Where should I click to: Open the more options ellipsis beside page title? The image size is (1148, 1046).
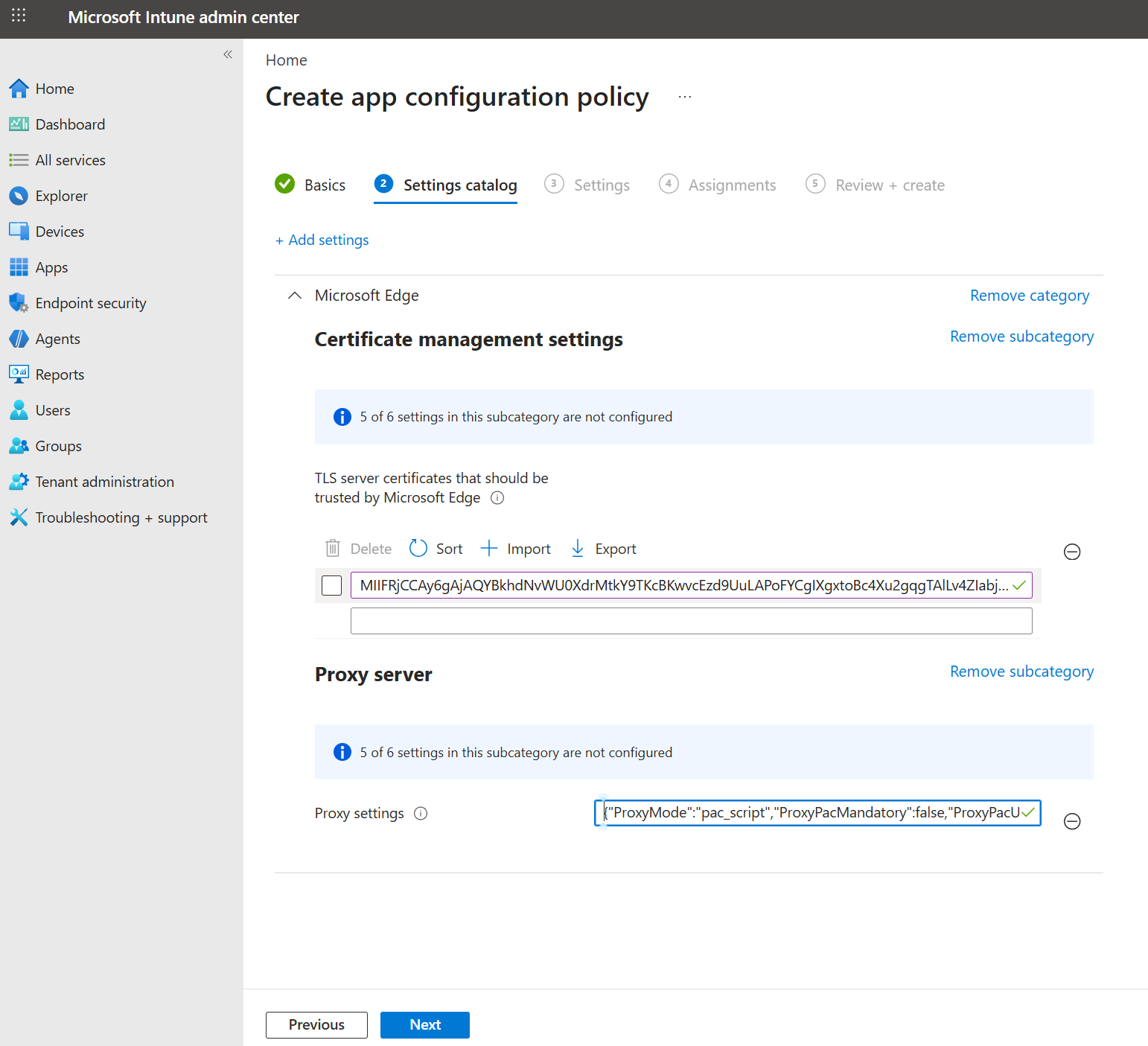coord(685,97)
